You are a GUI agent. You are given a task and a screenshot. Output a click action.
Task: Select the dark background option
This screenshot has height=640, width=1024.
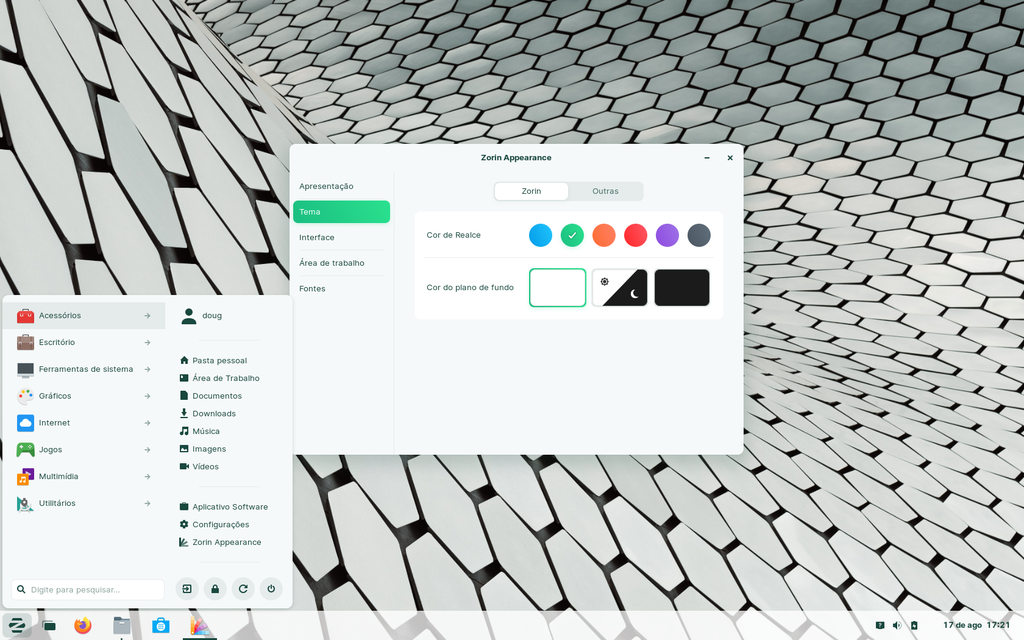pos(682,287)
